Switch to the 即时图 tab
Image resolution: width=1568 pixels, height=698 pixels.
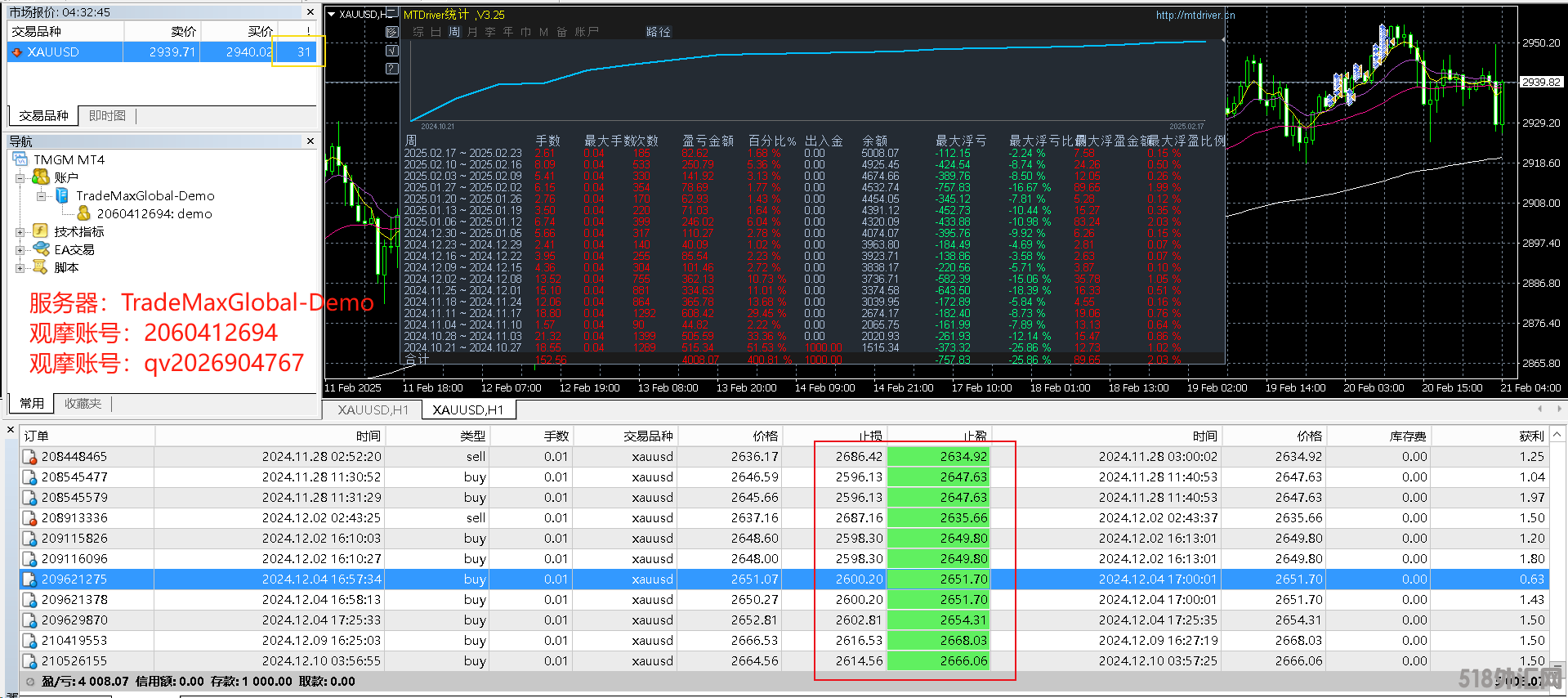pyautogui.click(x=107, y=116)
